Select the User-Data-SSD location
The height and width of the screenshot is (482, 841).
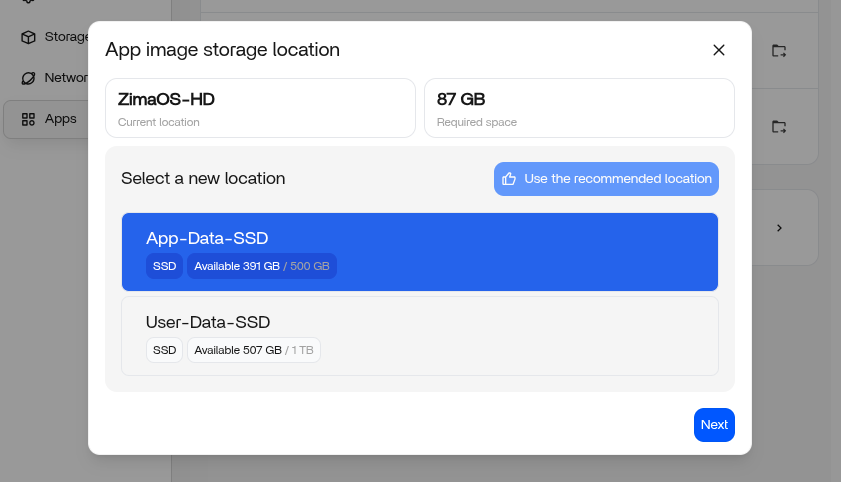click(x=419, y=336)
